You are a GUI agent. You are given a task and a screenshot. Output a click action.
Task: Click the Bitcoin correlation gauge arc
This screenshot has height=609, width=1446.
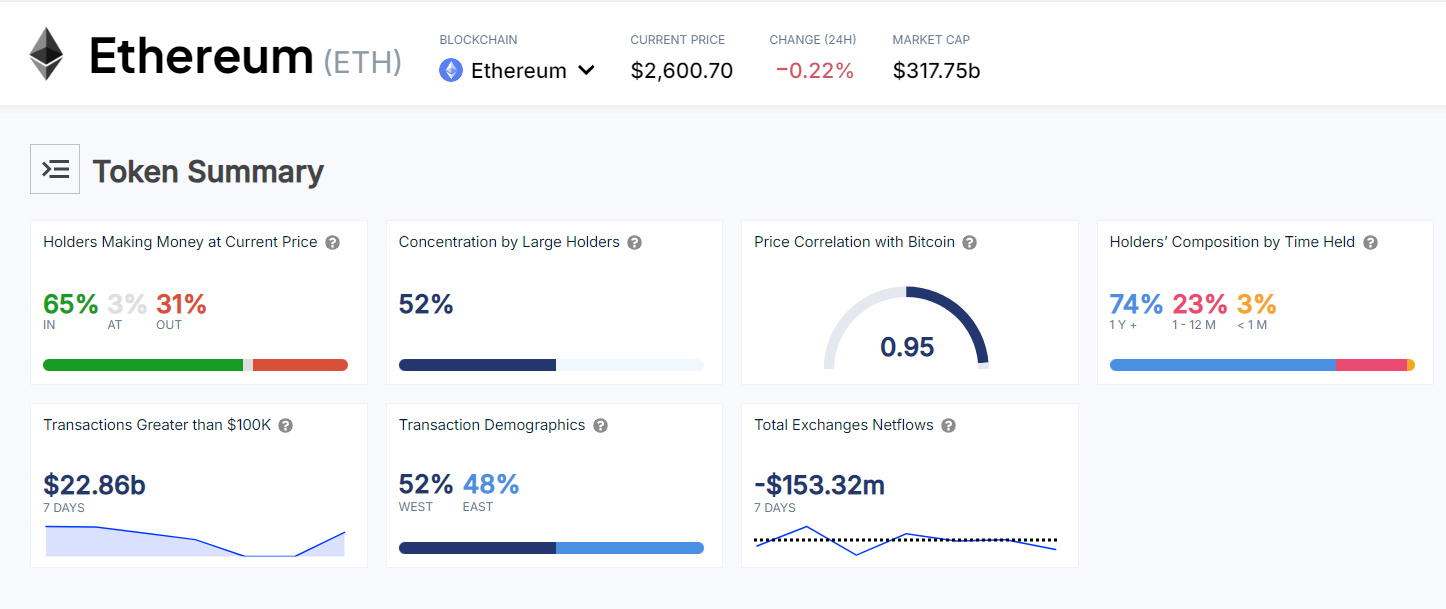pos(906,328)
